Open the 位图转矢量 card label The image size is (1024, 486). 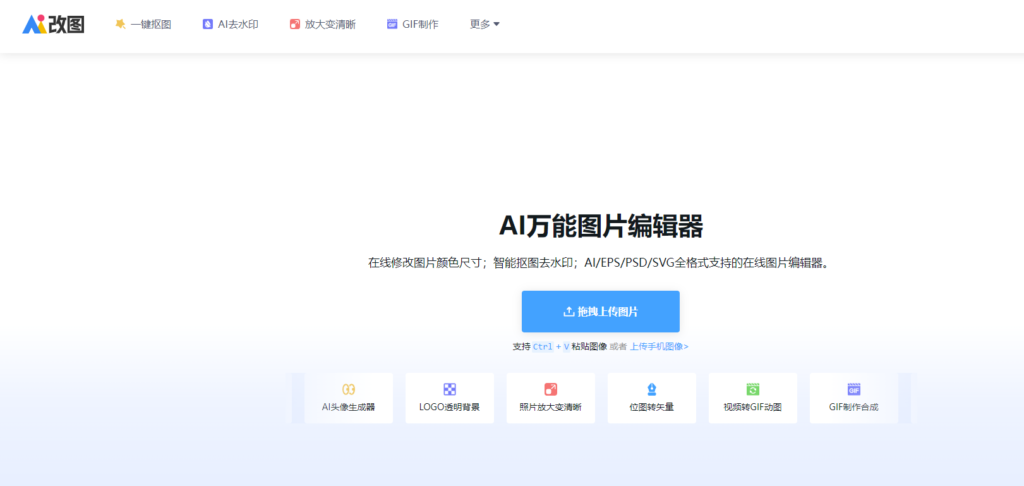652,407
